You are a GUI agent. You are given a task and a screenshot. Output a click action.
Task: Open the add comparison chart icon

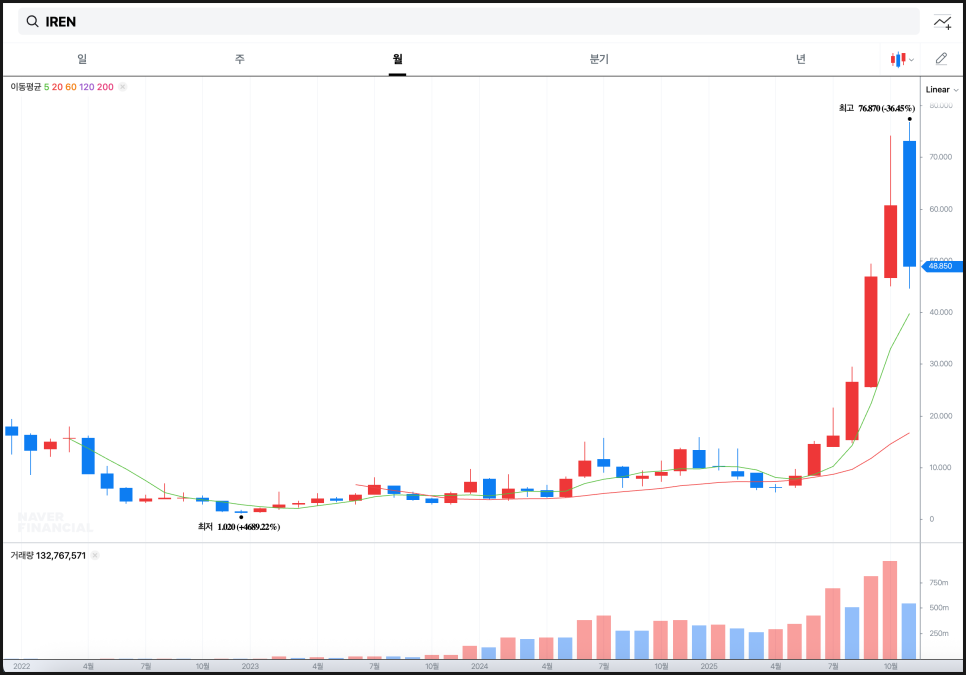(942, 22)
